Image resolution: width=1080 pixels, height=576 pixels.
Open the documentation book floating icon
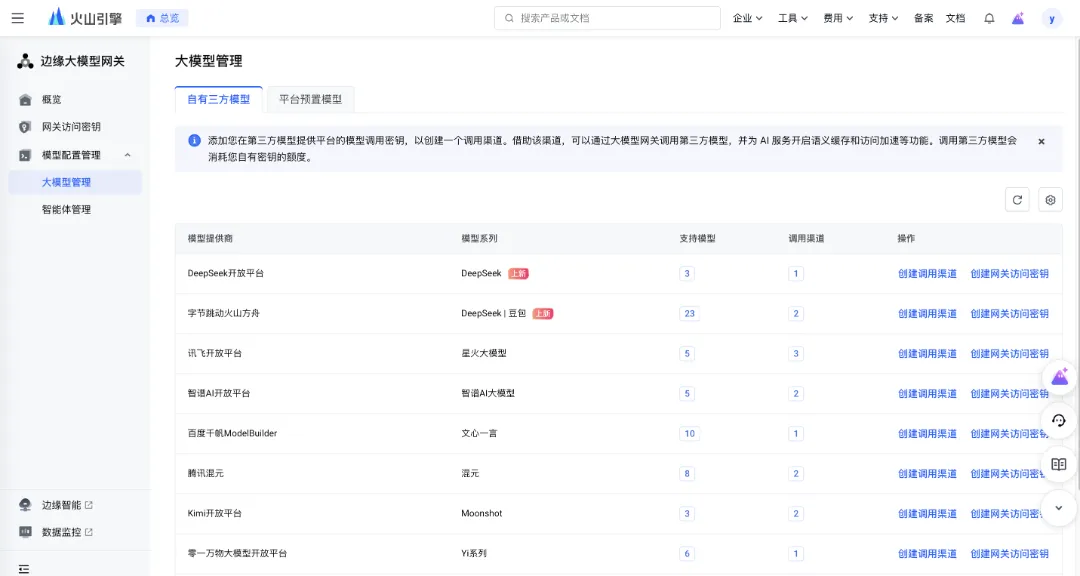(1059, 464)
